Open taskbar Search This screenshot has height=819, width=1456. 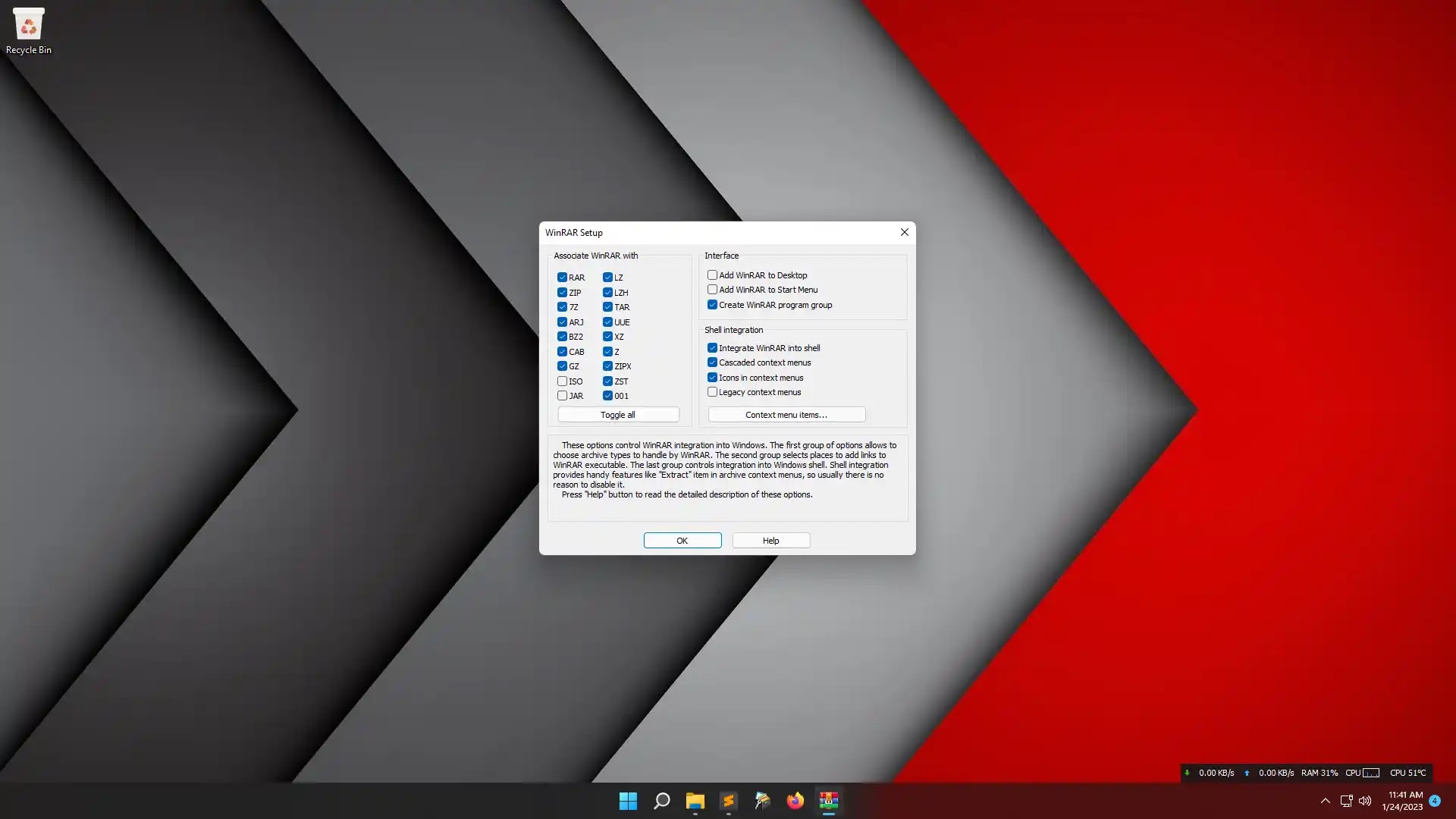click(661, 801)
